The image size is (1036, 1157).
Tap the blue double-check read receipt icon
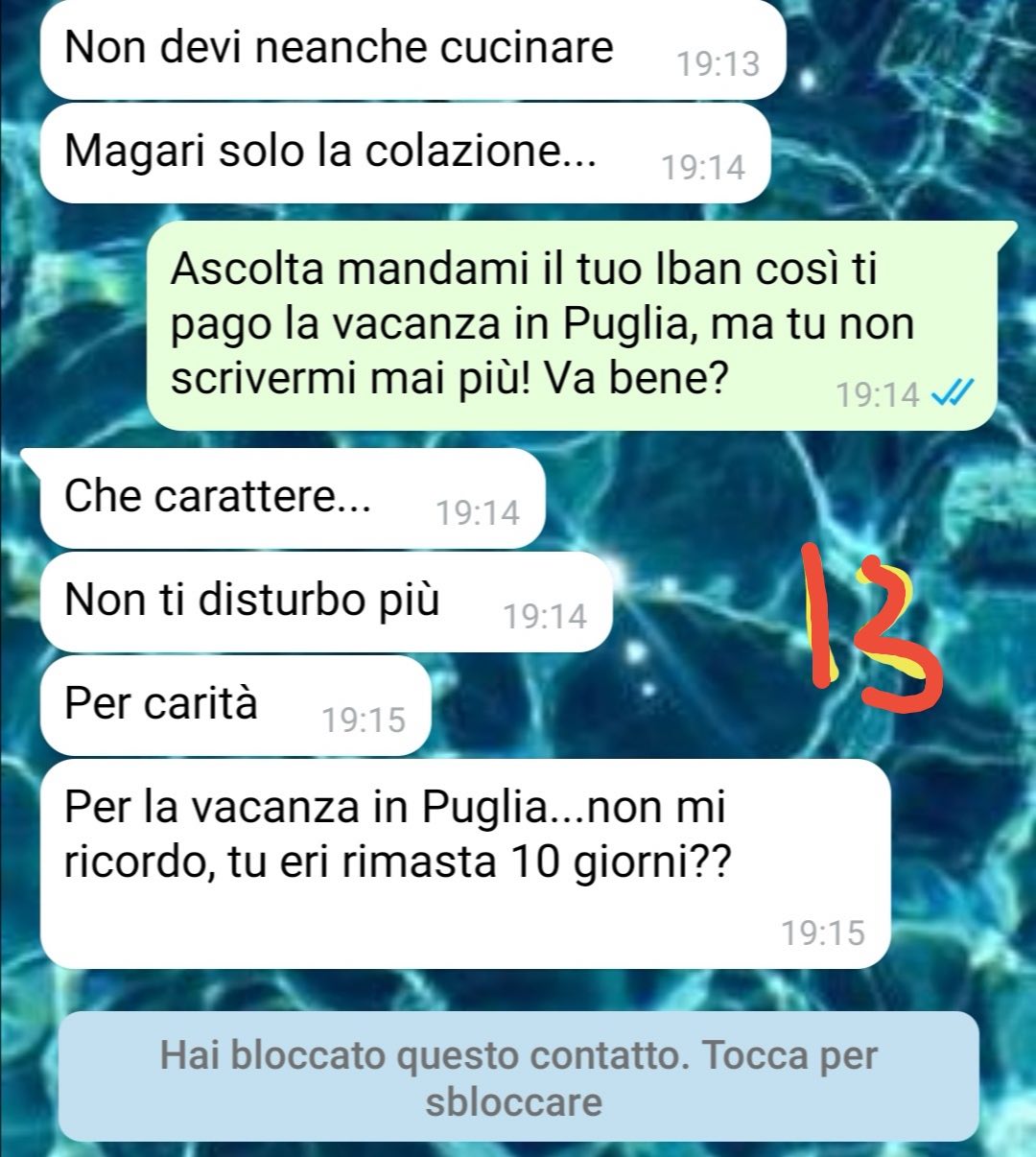[954, 392]
